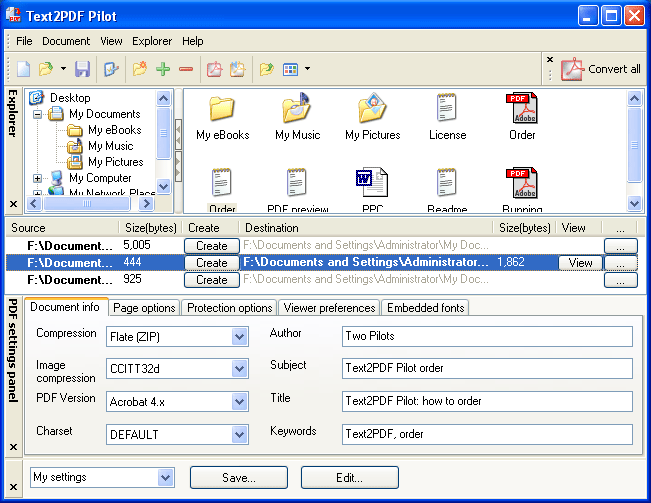
Task: Select the Running PDF file icon
Action: pos(522,183)
